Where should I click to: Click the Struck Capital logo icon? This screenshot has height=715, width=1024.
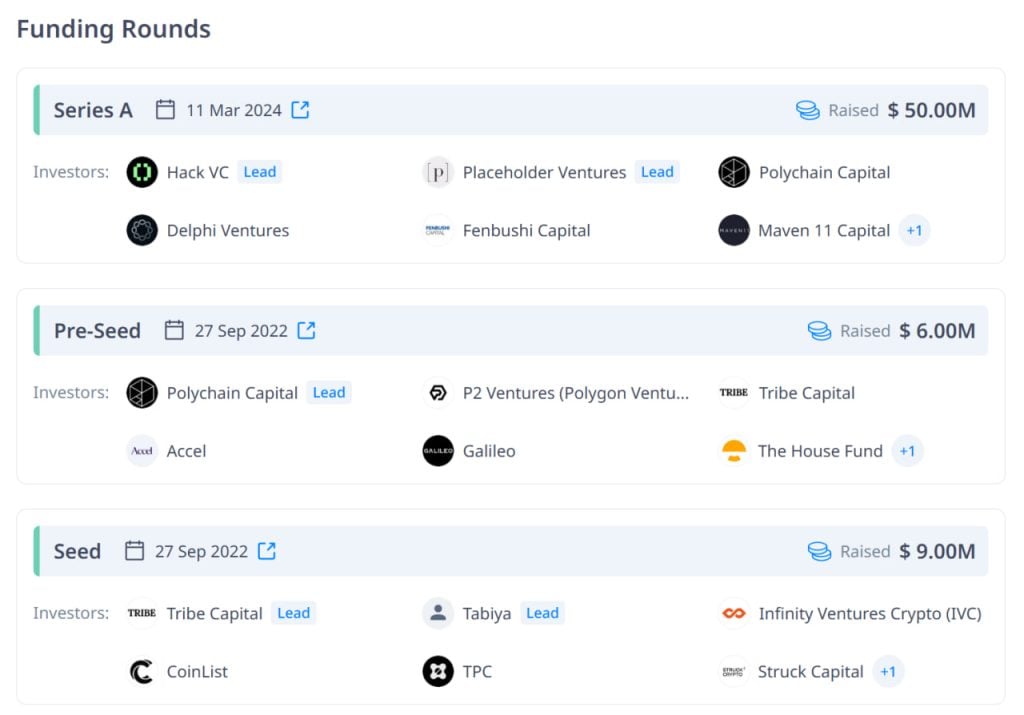pyautogui.click(x=734, y=672)
